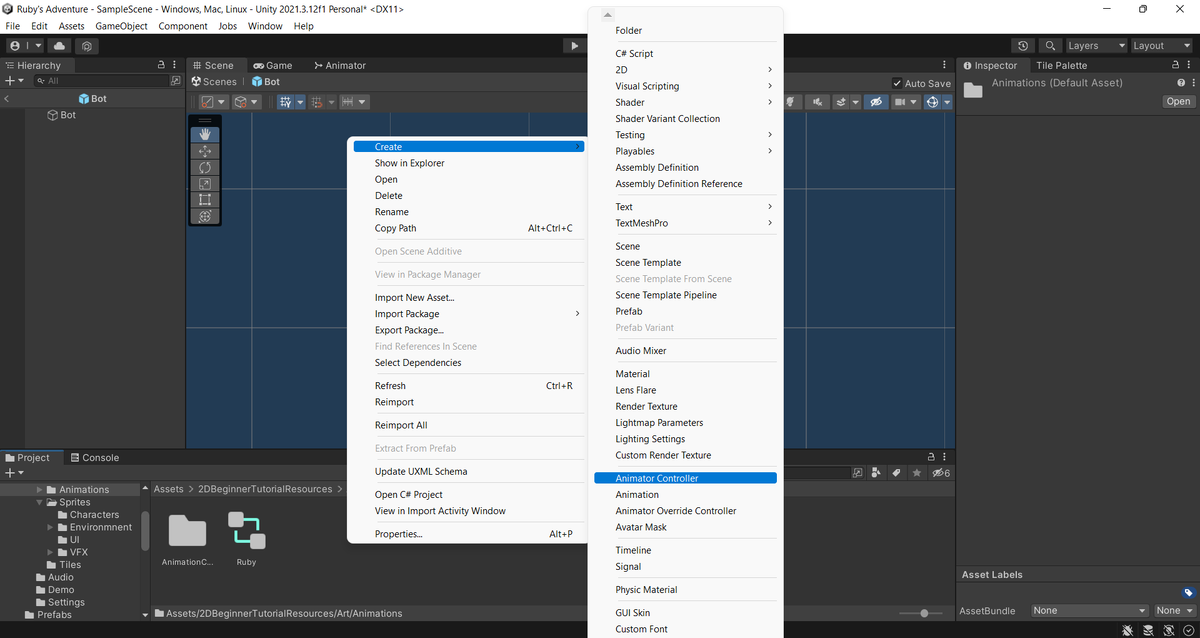Switch to the Animator tab

340,65
